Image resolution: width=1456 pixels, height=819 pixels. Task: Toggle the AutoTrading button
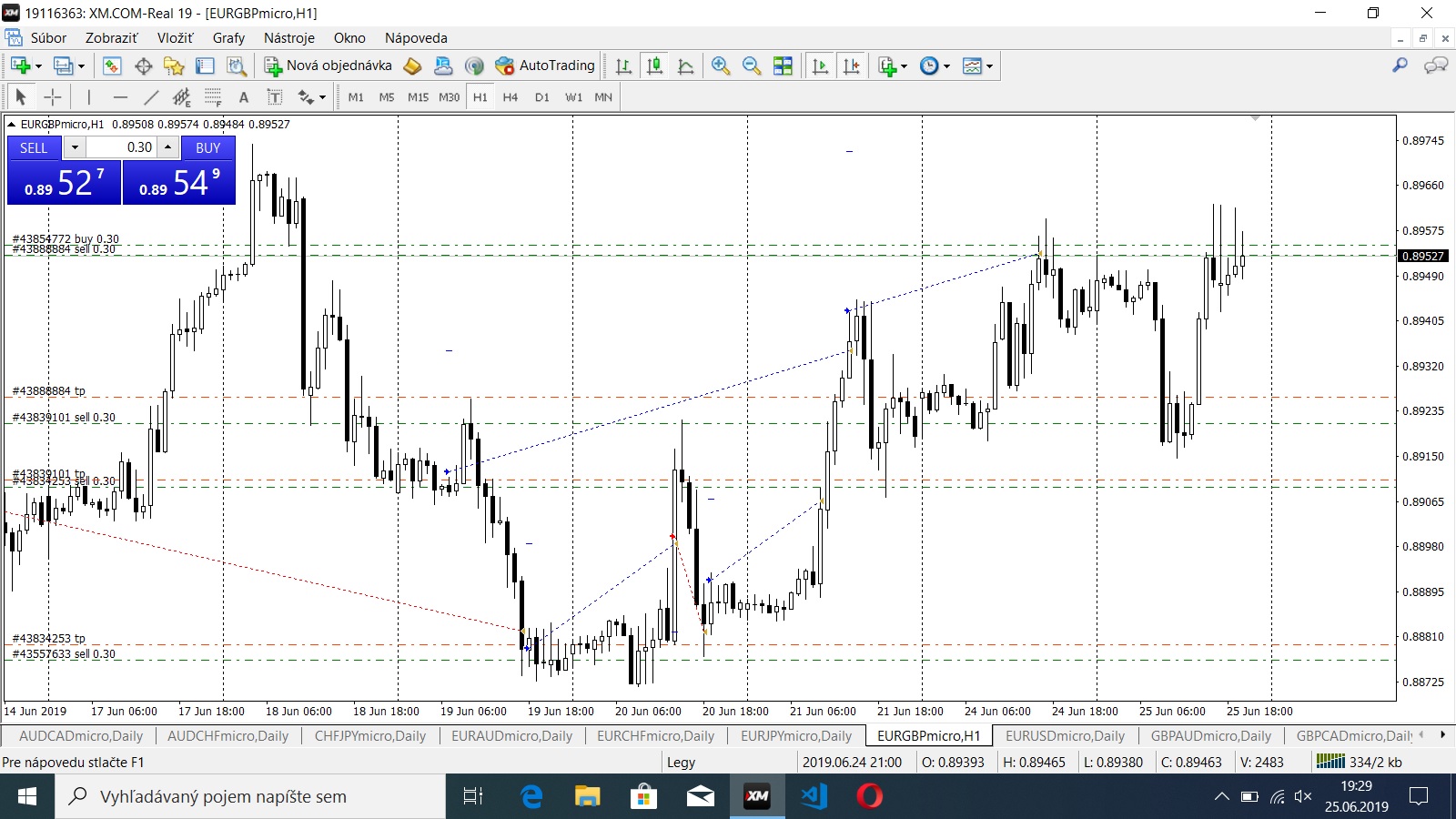[545, 66]
